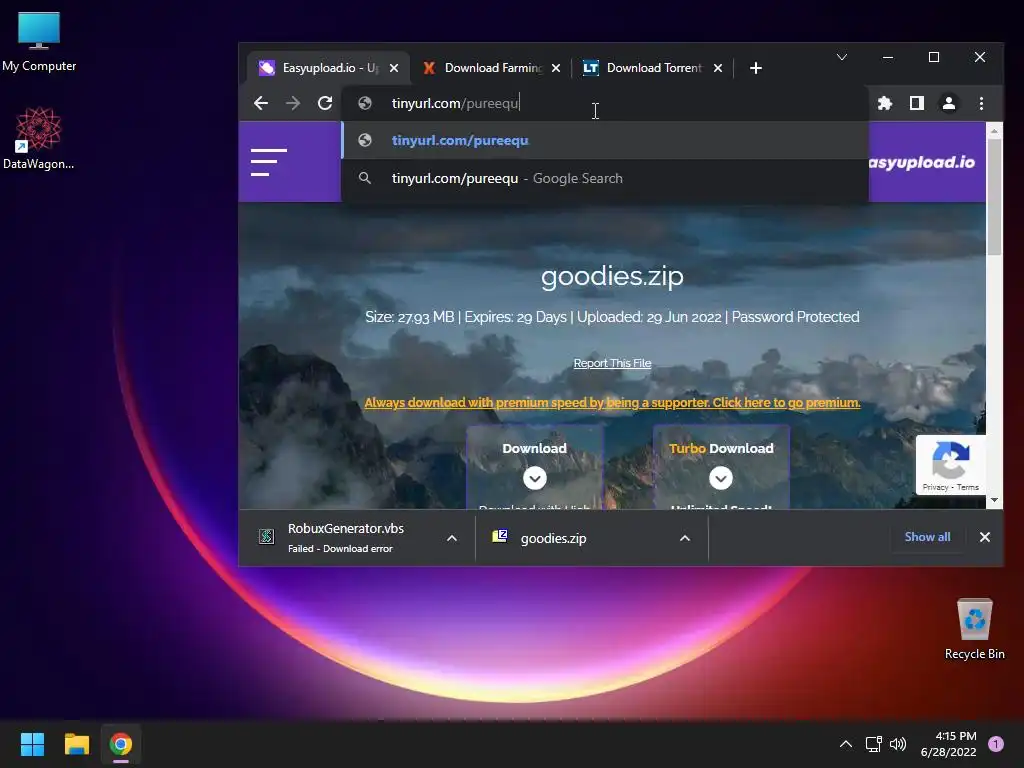This screenshot has height=768, width=1024.
Task: Click the volume tray icon
Action: point(898,744)
